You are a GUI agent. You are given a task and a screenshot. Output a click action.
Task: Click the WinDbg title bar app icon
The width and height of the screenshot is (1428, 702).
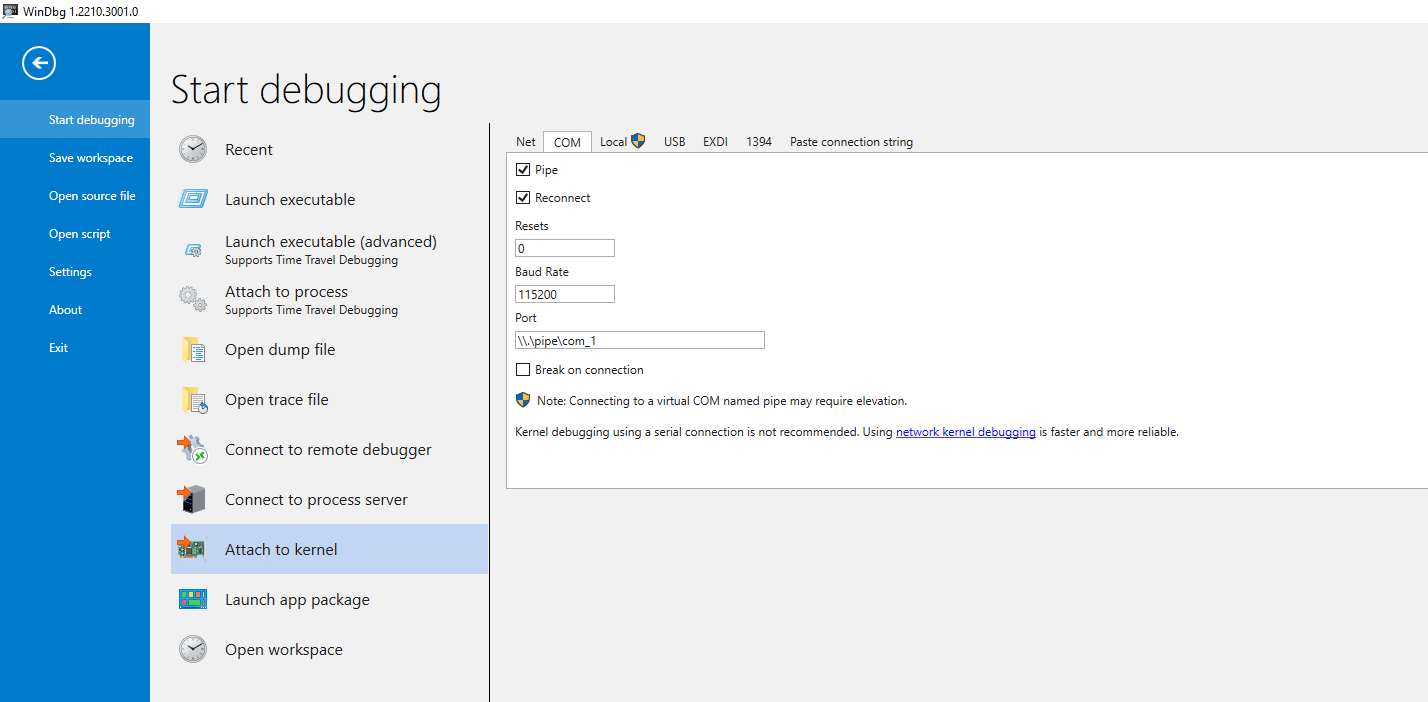10,10
